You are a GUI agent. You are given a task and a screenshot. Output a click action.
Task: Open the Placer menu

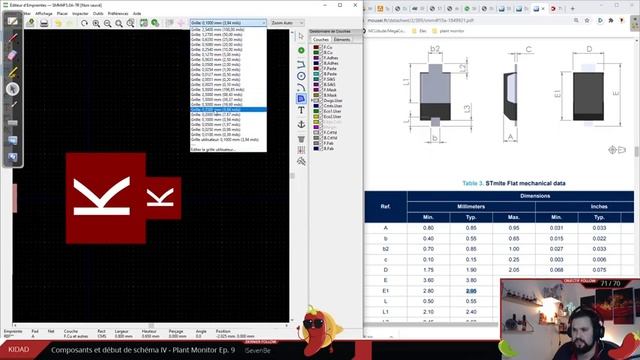coord(62,13)
